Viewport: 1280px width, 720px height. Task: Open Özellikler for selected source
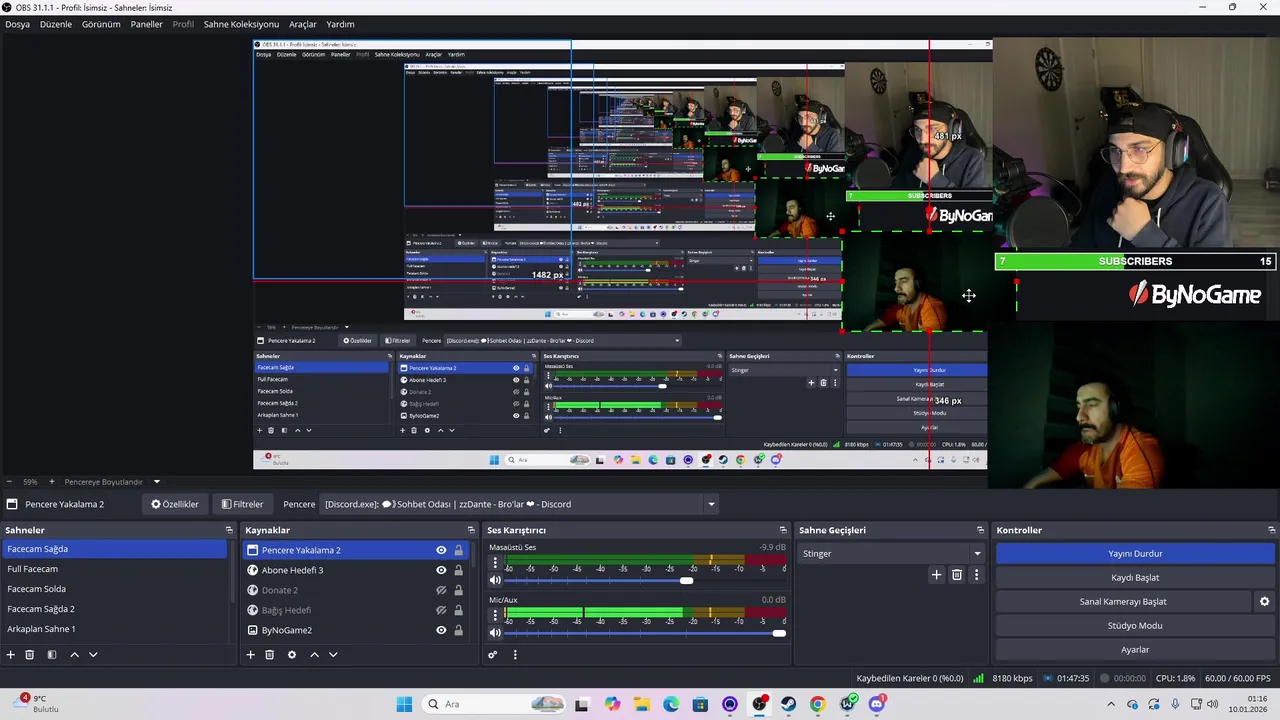(x=175, y=504)
